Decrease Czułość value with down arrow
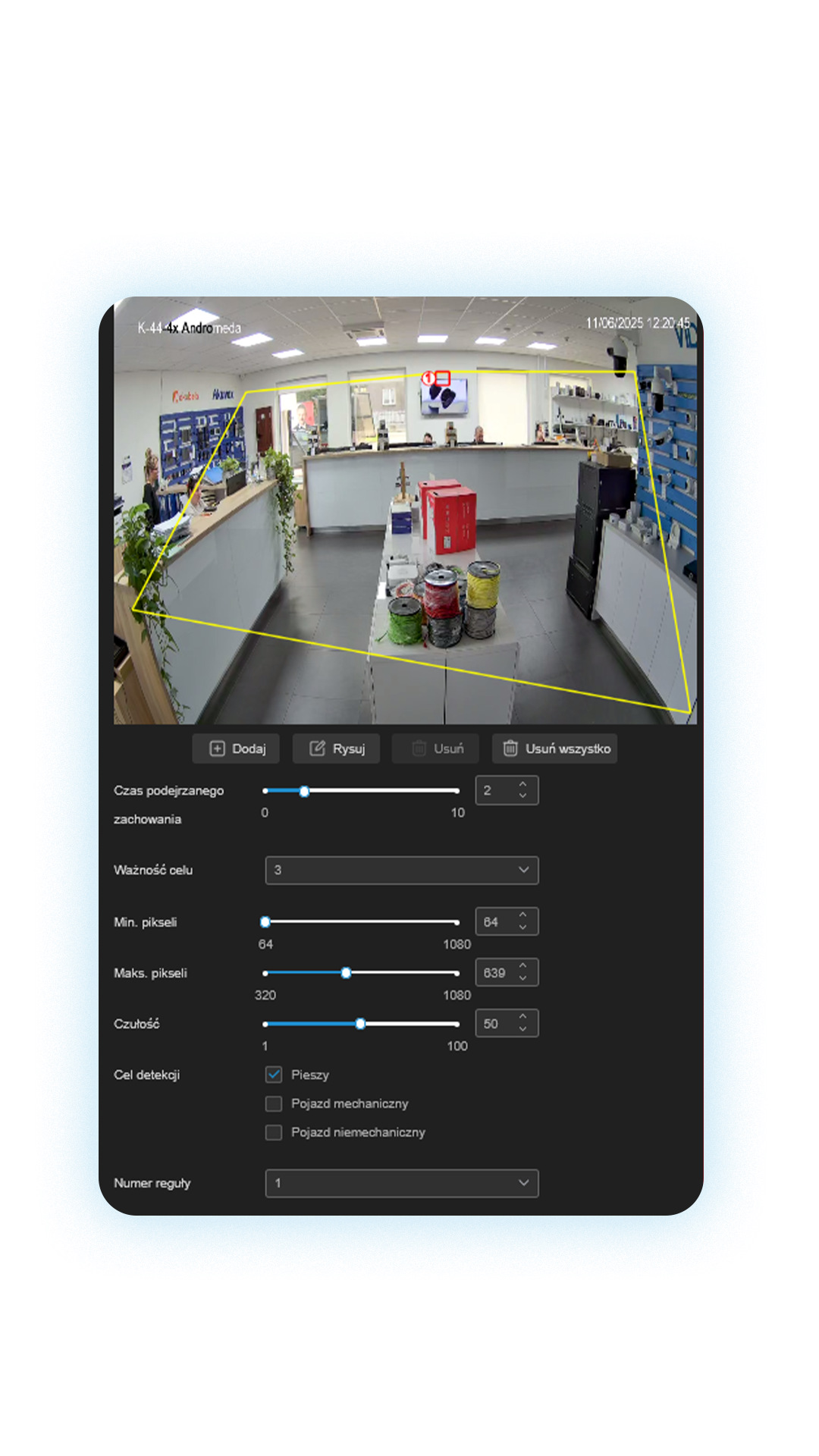The width and height of the screenshot is (819, 1456). pyautogui.click(x=522, y=1029)
